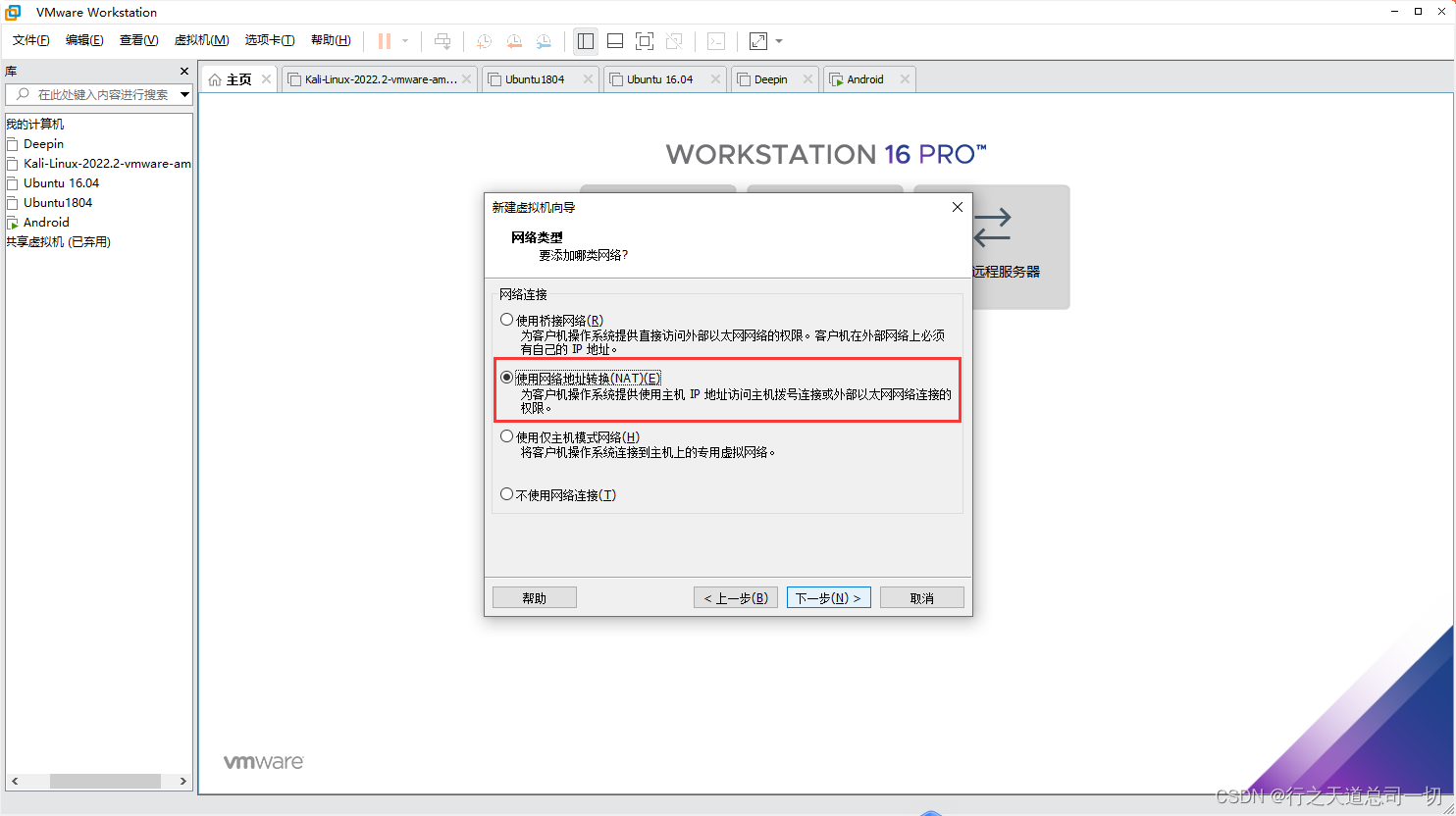Open the power options dropdown beside pause
1456x816 pixels.
coord(405,41)
